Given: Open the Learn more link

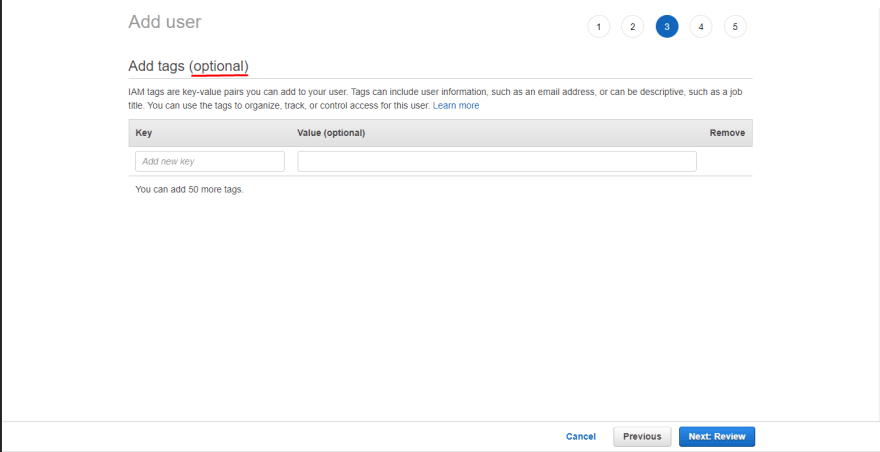Looking at the screenshot, I should tap(456, 106).
